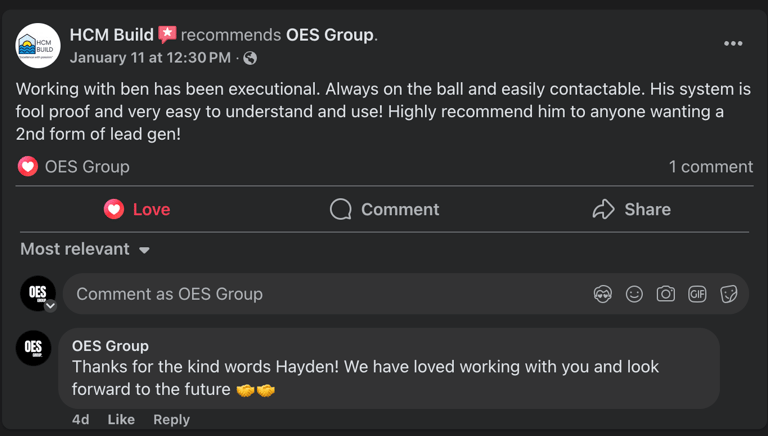This screenshot has height=436, width=768.
Task: Switch commenting profile via avatar arrow
Action: click(50, 305)
